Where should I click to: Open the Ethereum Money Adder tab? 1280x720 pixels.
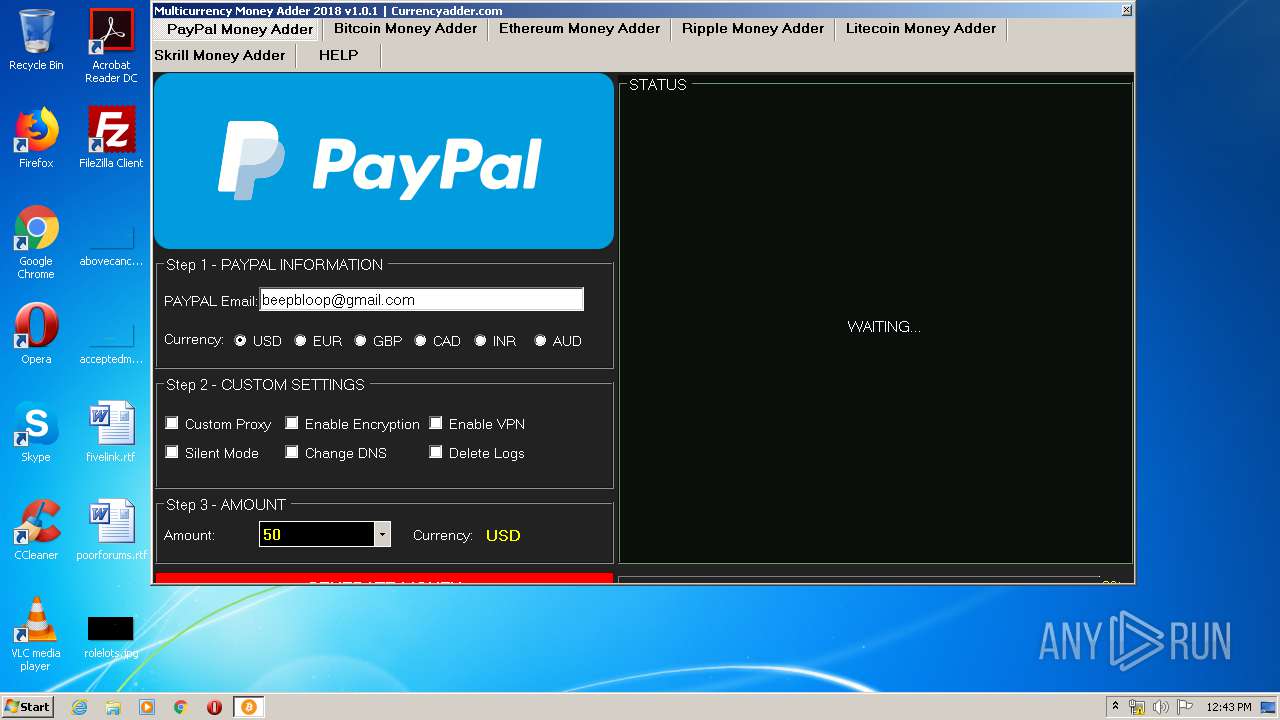click(x=579, y=29)
